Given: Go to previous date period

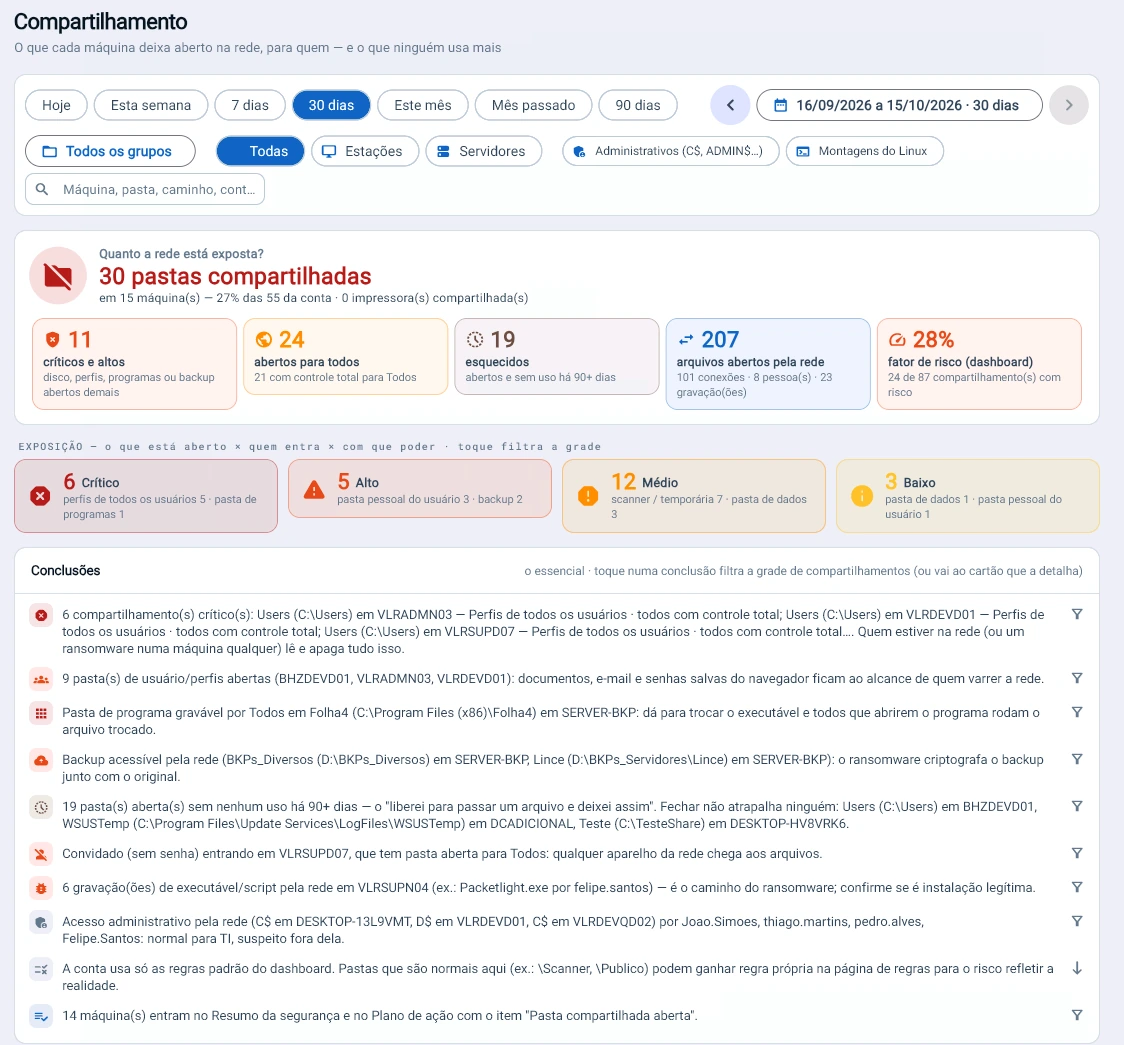Looking at the screenshot, I should pyautogui.click(x=730, y=105).
